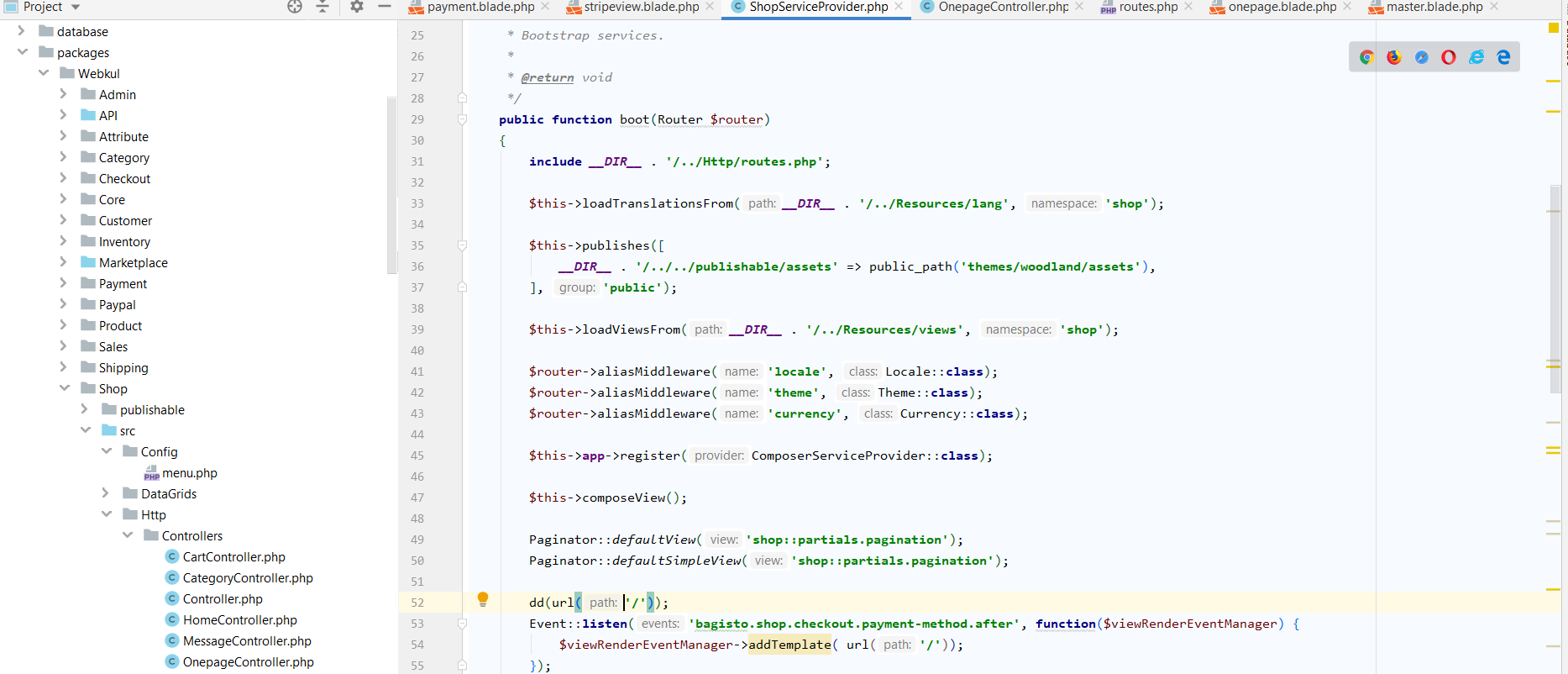The width and height of the screenshot is (1568, 674).
Task: Open in Firefox browser icon
Action: coord(1394,57)
